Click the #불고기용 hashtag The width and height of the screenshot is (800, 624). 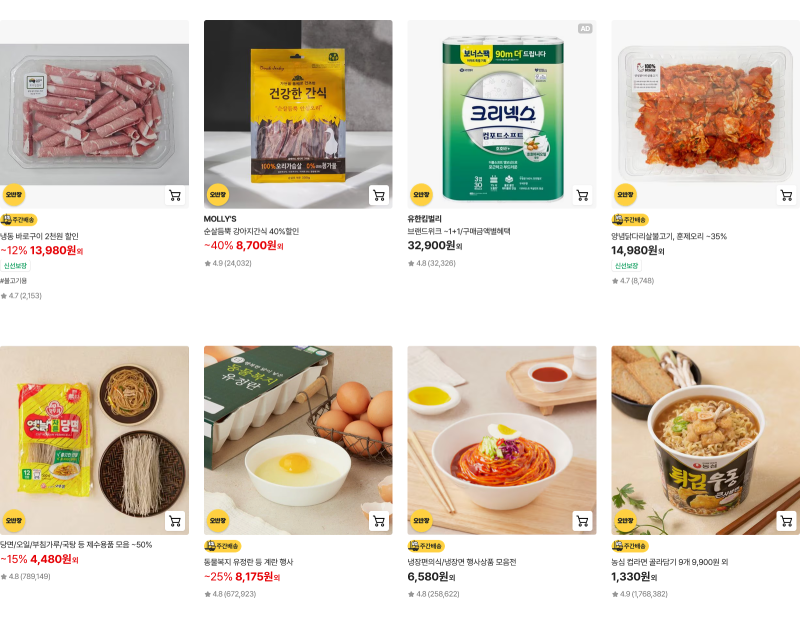13,281
